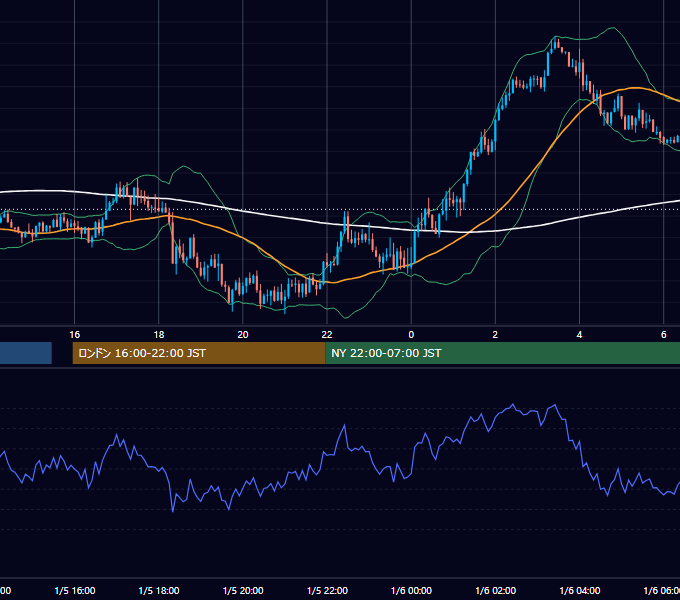This screenshot has height=600, width=680.
Task: Click the '2' hour label on price chart axis
Action: 495,335
